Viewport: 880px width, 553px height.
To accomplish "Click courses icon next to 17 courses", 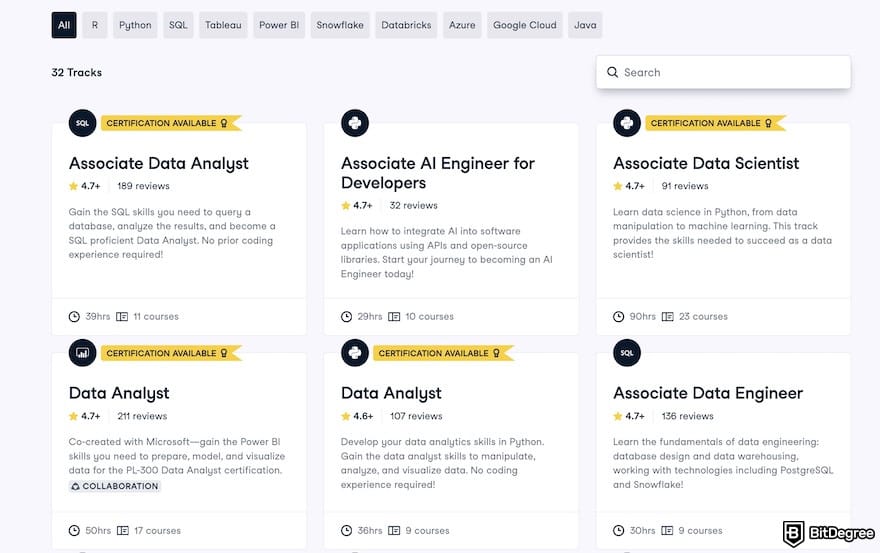I will [x=122, y=531].
